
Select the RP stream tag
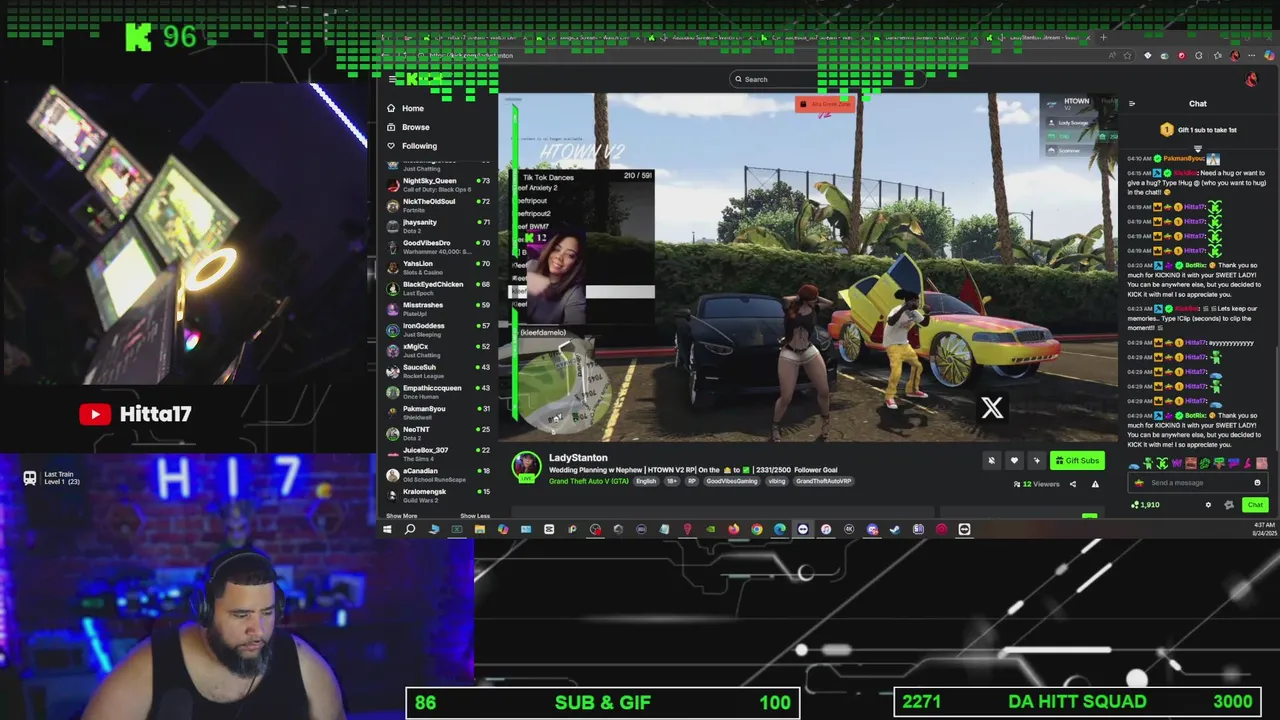[x=691, y=481]
